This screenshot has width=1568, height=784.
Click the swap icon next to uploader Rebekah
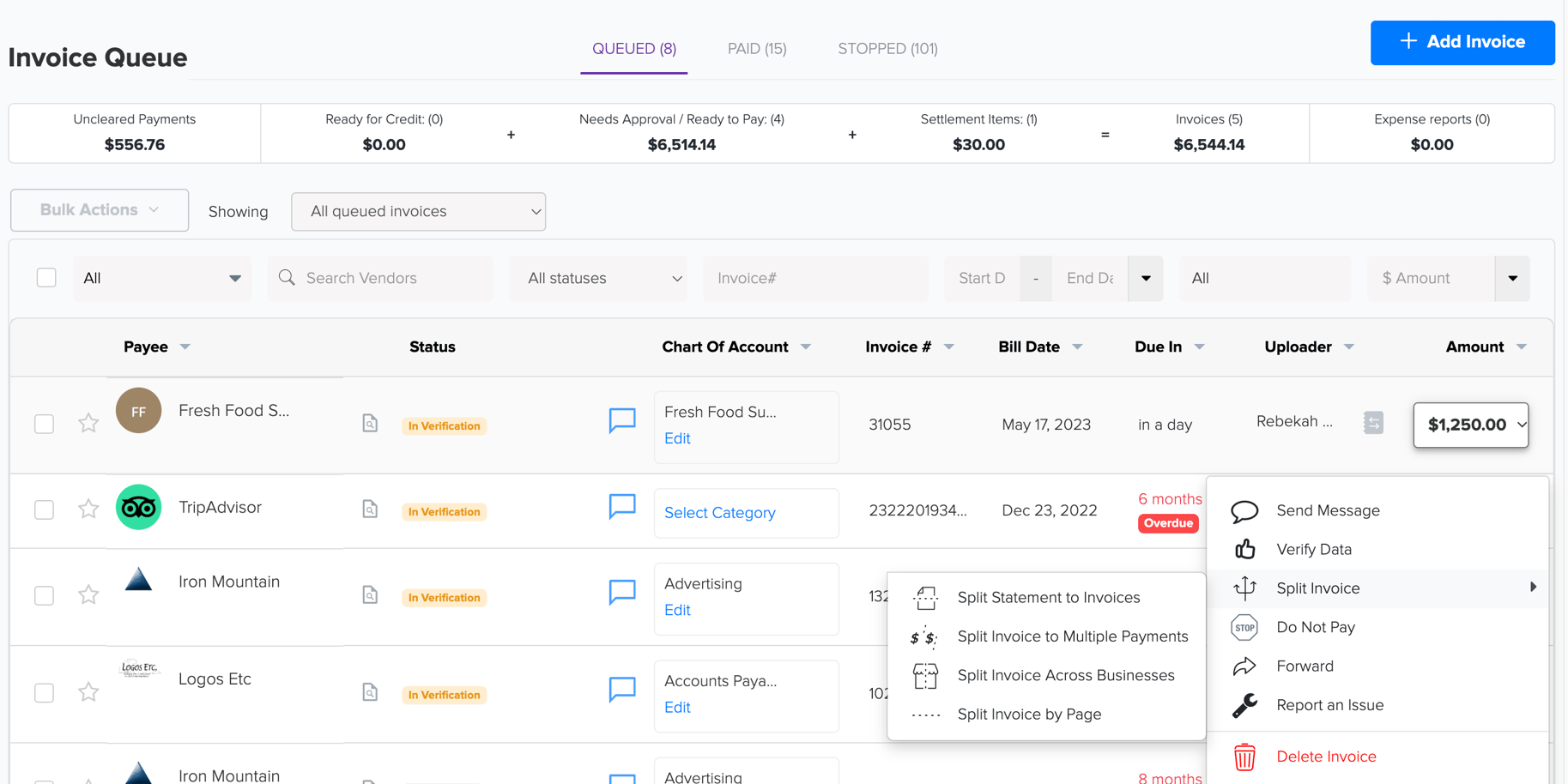(x=1373, y=422)
